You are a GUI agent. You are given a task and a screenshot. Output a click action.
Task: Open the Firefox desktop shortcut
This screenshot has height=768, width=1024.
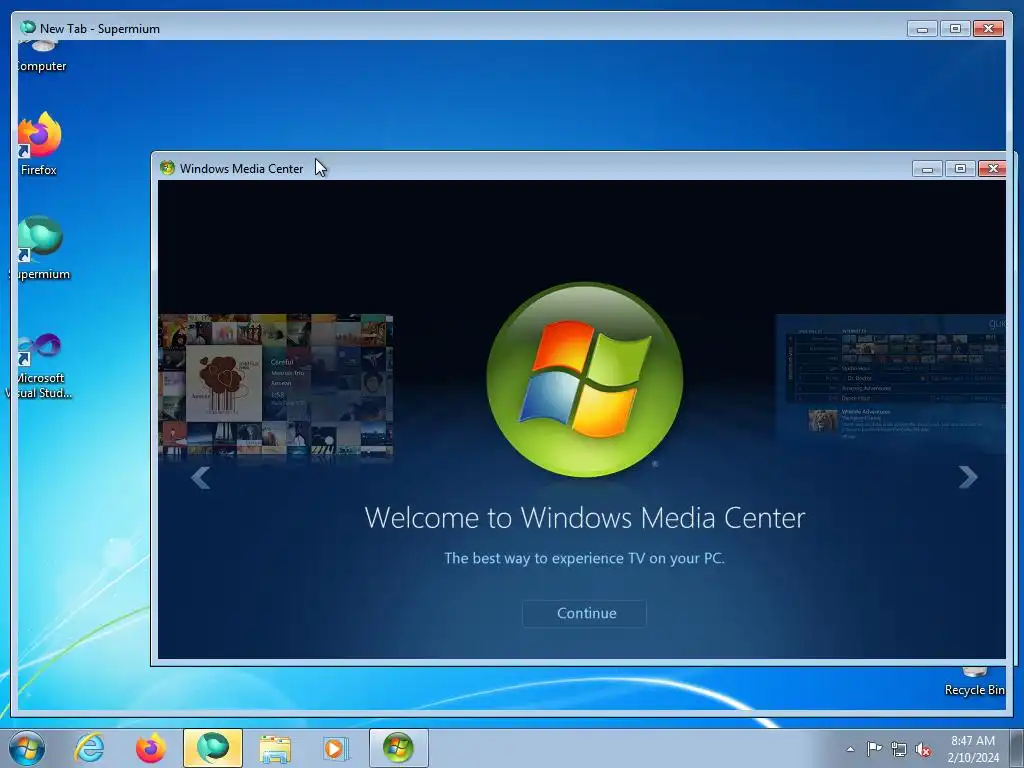[x=39, y=144]
